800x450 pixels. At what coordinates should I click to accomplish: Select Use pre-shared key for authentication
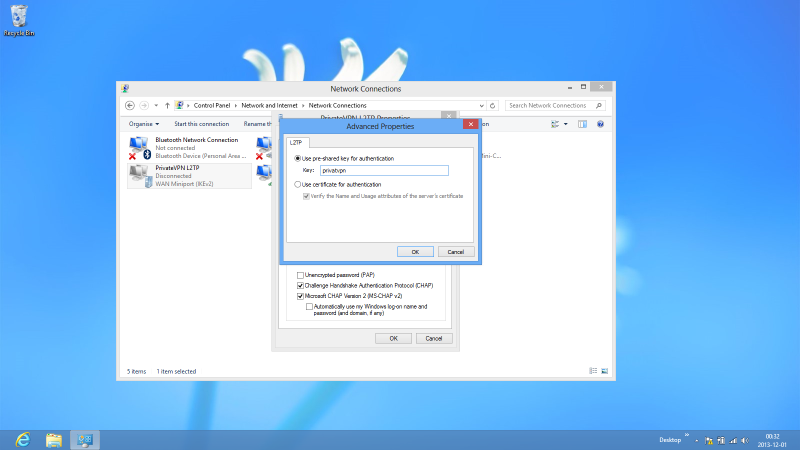click(x=298, y=158)
